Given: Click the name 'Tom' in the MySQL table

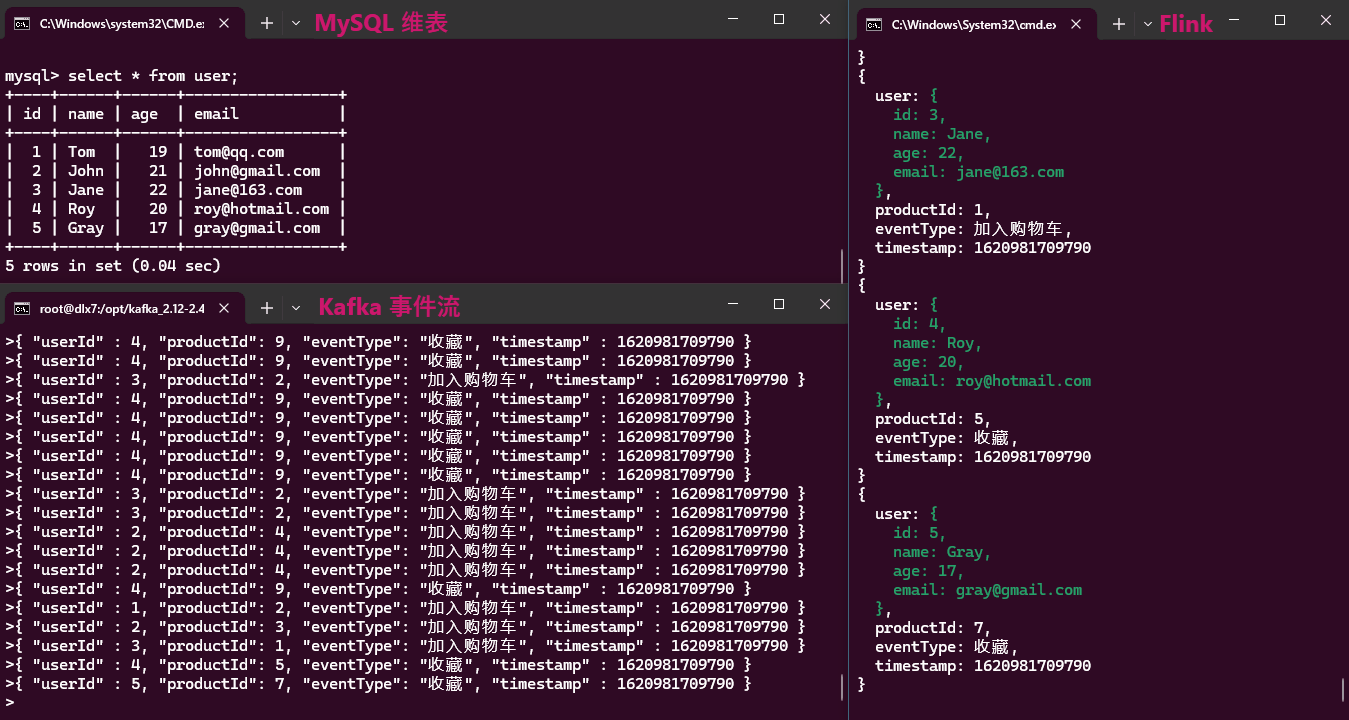Looking at the screenshot, I should [82, 152].
